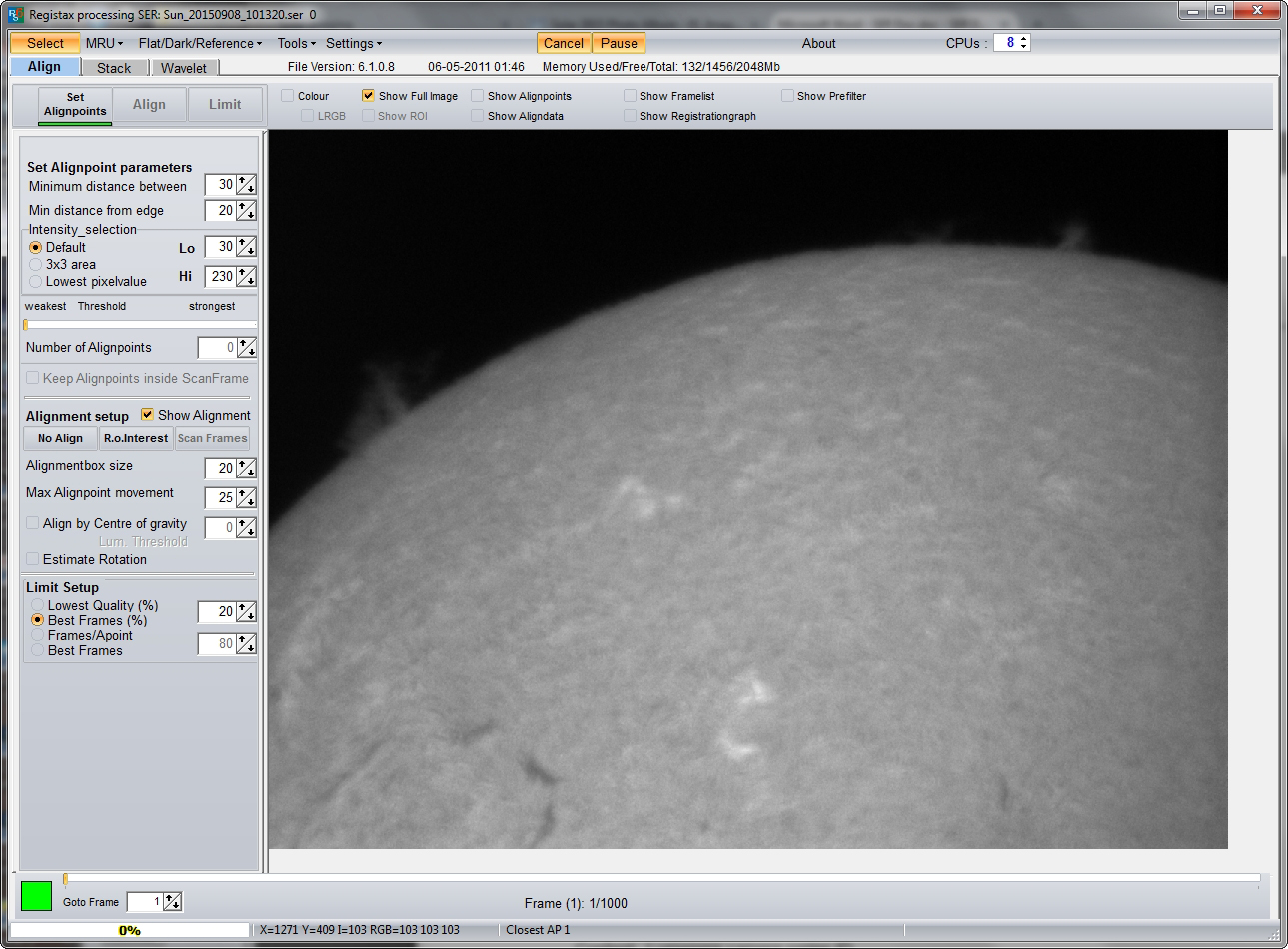Image resolution: width=1288 pixels, height=949 pixels.
Task: Click the Limit step button
Action: pyautogui.click(x=225, y=104)
